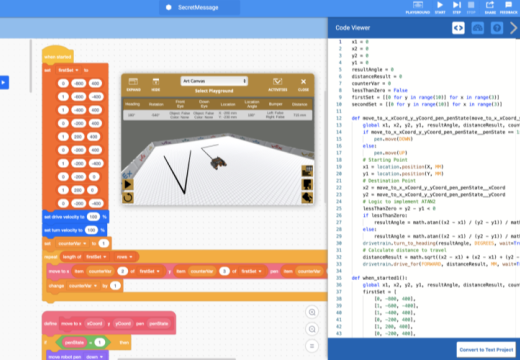Open the Playground window from the toolbar
Image resolution: width=520 pixels, height=360 pixels.
[418, 8]
